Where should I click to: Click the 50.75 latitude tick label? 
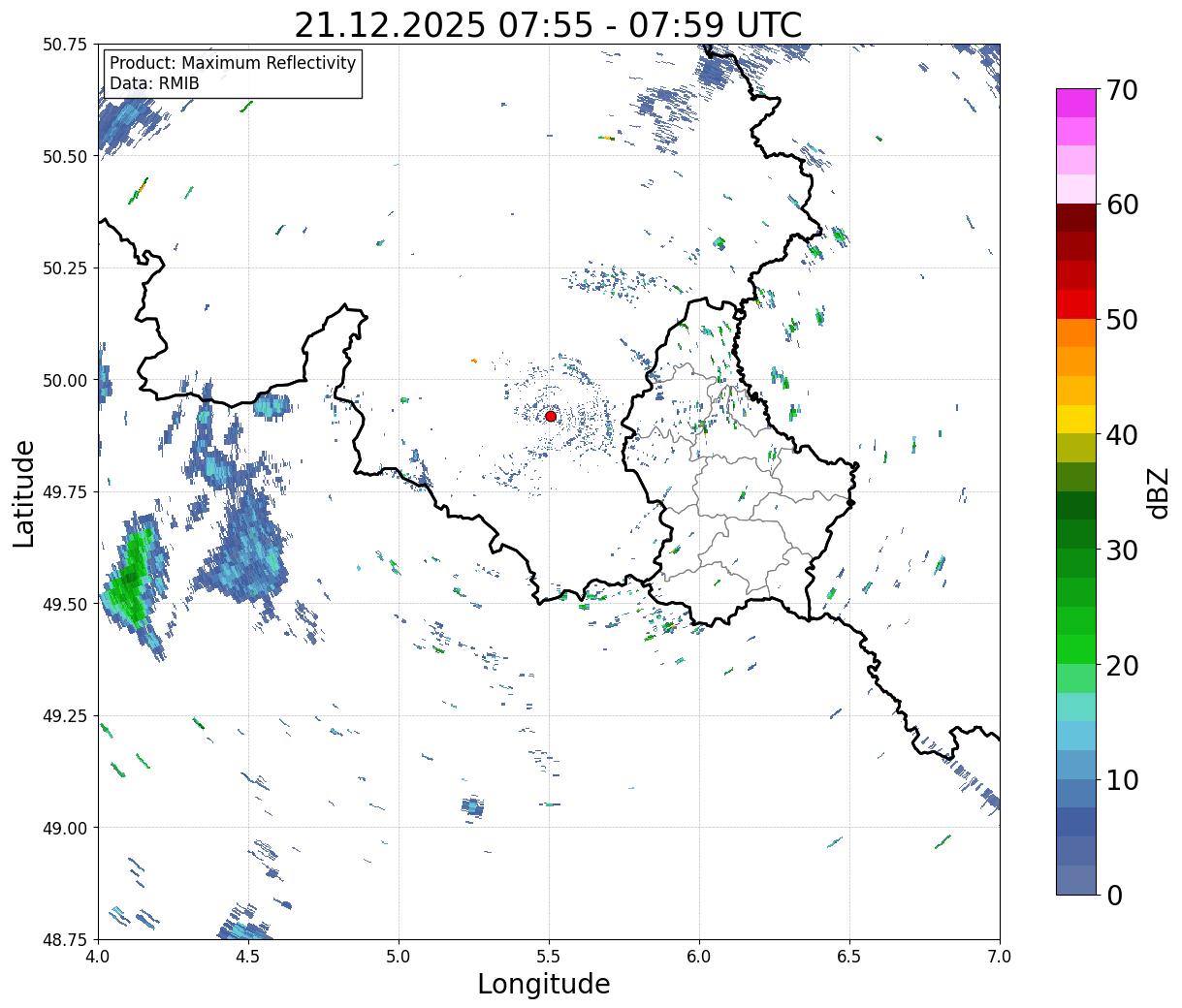65,45
